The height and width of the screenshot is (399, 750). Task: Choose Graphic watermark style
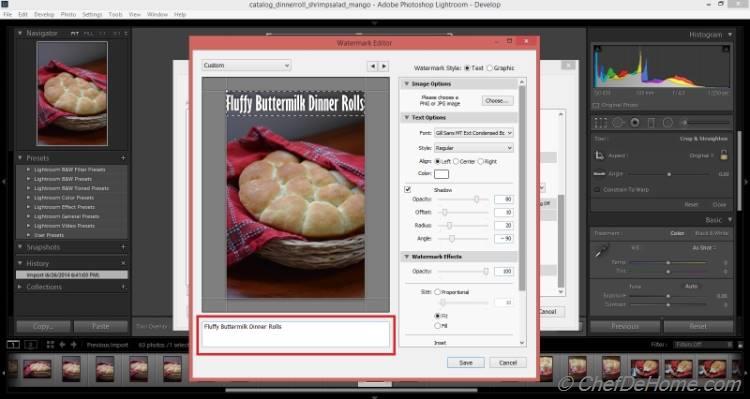tap(489, 68)
